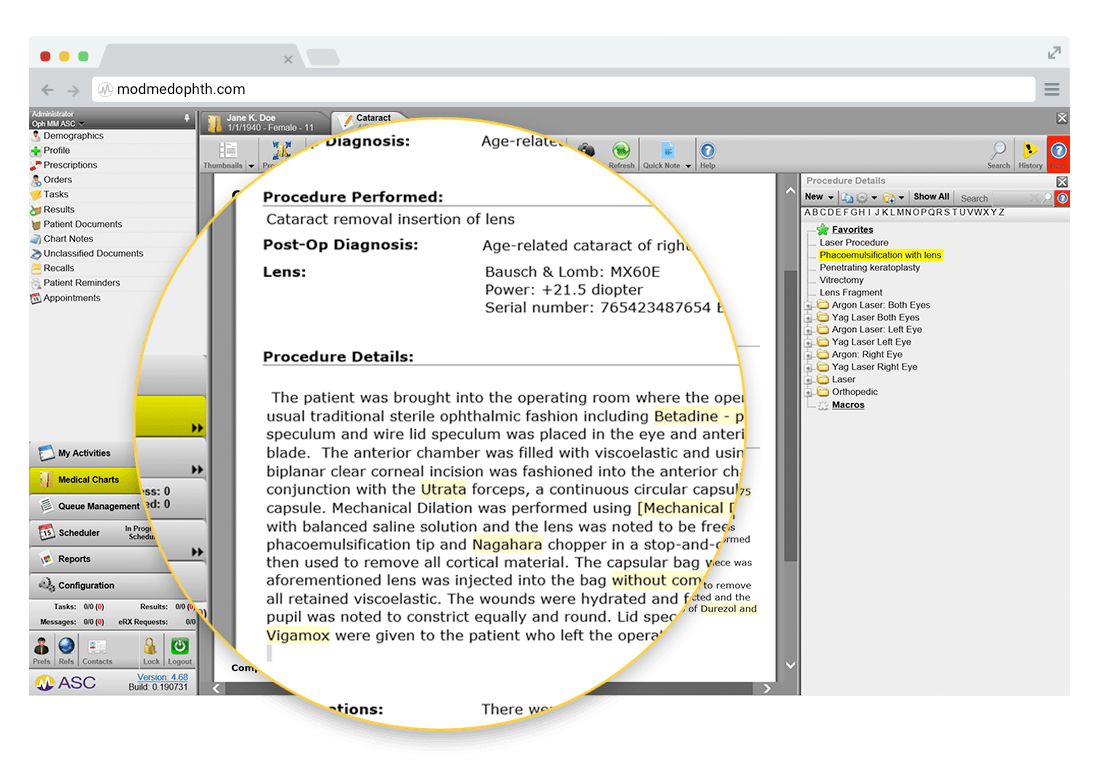The image size is (1100, 768).
Task: Open Unclassified Documents
Action: (x=93, y=253)
